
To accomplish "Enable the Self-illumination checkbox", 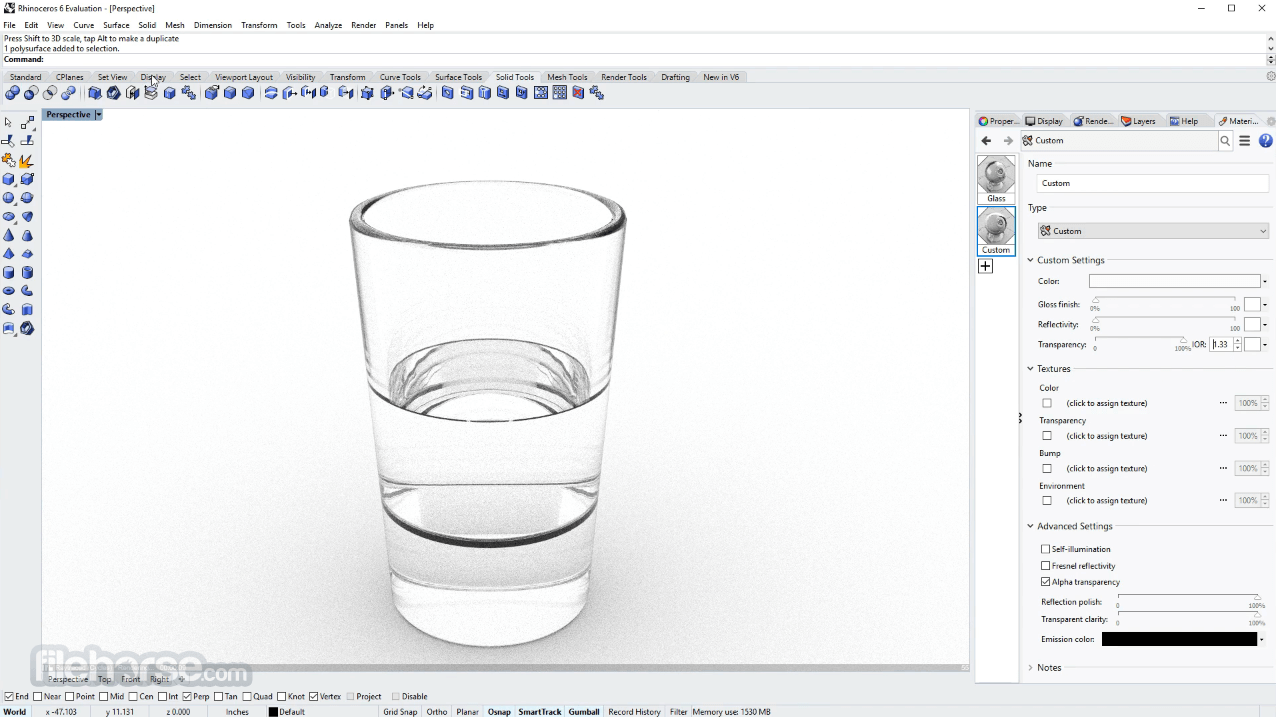I will click(x=1046, y=549).
